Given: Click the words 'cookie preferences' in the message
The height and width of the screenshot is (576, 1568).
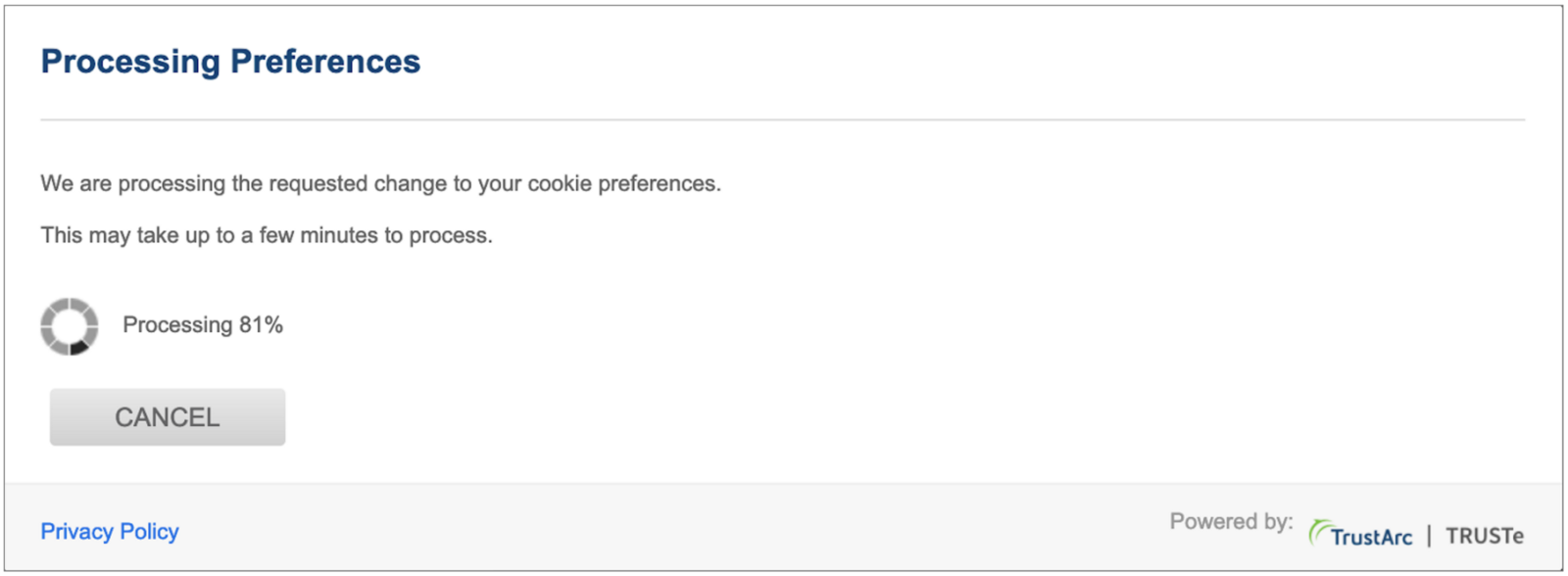Looking at the screenshot, I should 622,184.
